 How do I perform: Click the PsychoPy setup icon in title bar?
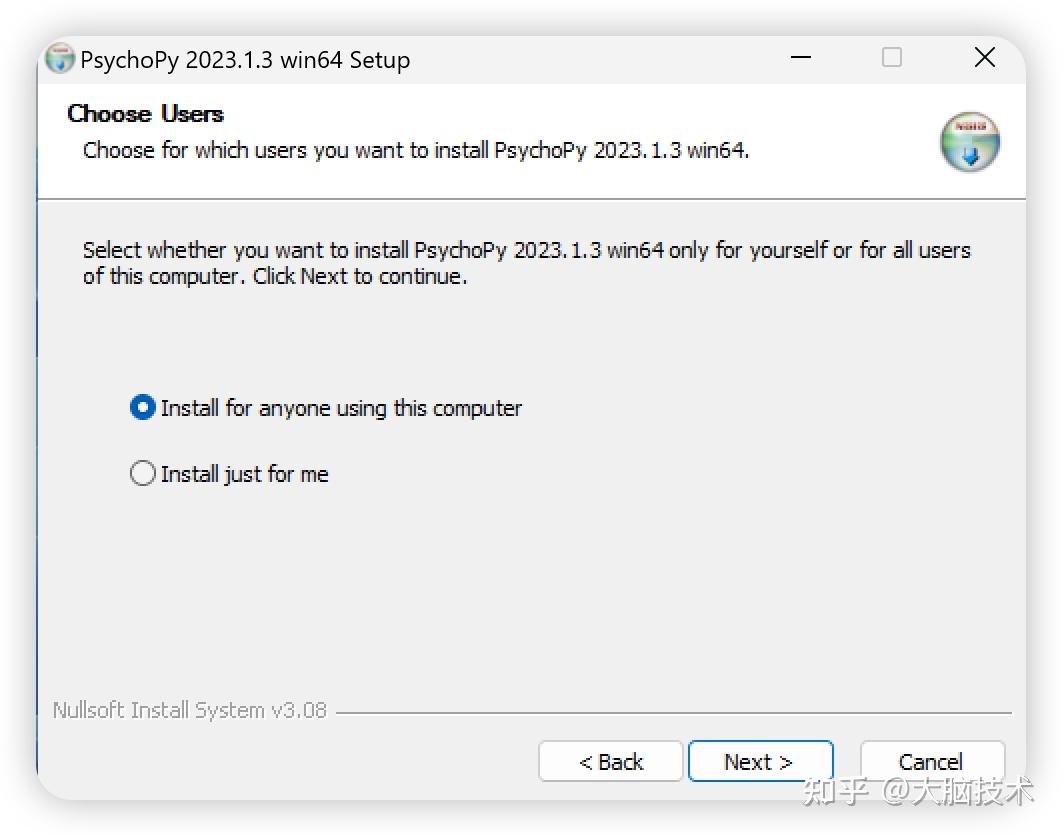pos(60,59)
